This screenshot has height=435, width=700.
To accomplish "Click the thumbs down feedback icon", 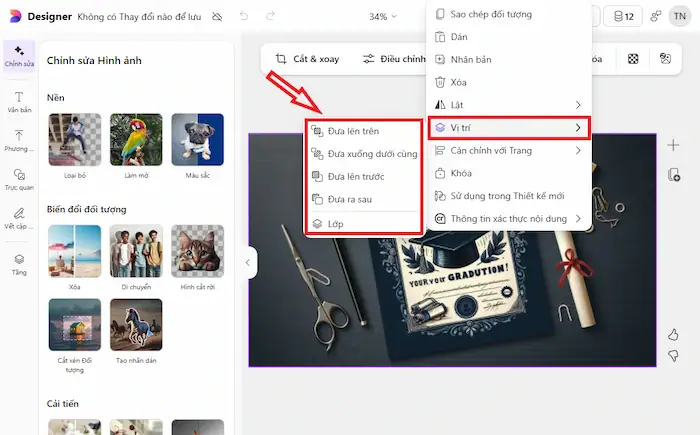I will pyautogui.click(x=673, y=356).
